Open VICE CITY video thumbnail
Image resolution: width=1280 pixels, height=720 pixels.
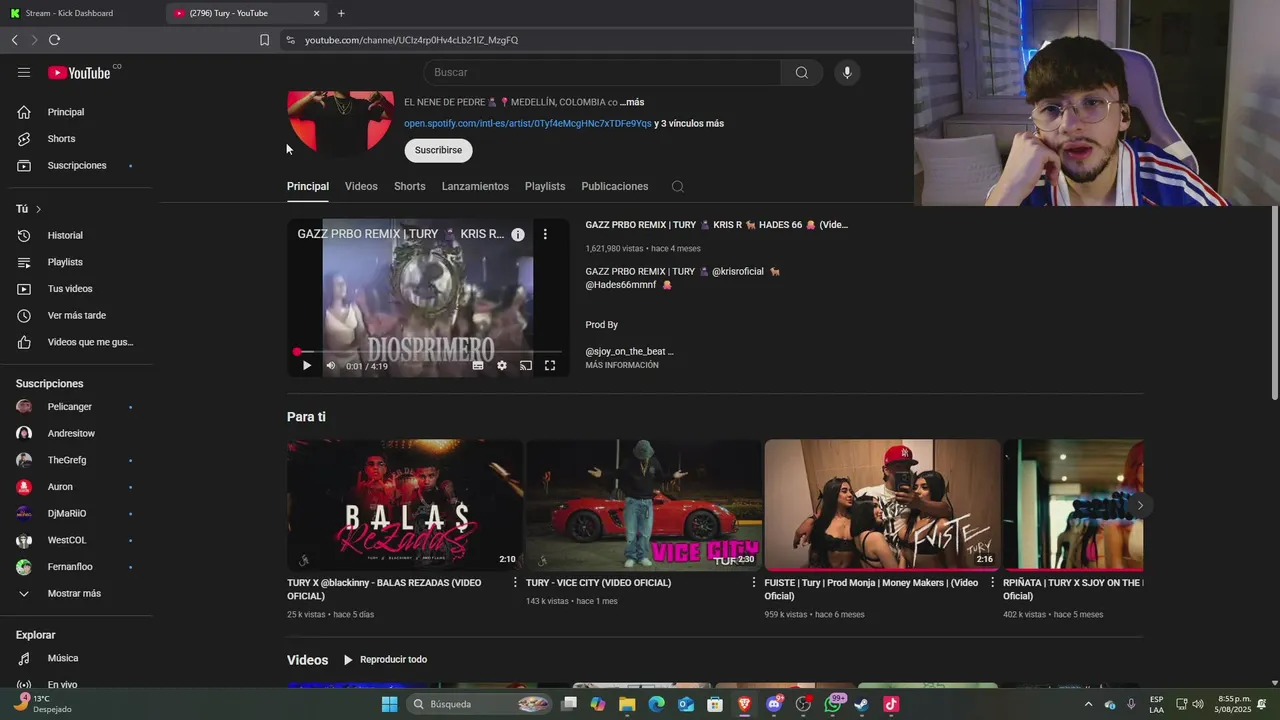644,505
